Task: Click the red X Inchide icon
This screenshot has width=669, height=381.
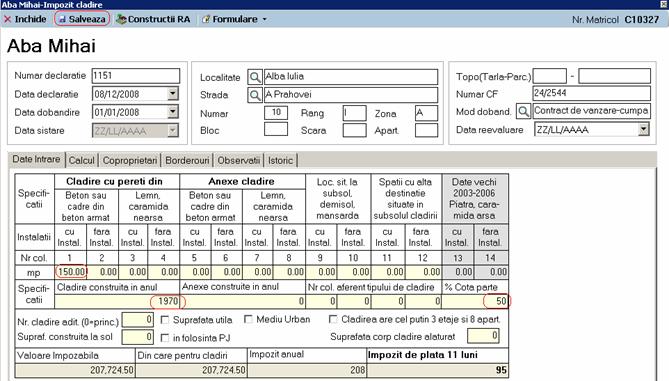Action: (x=7, y=19)
